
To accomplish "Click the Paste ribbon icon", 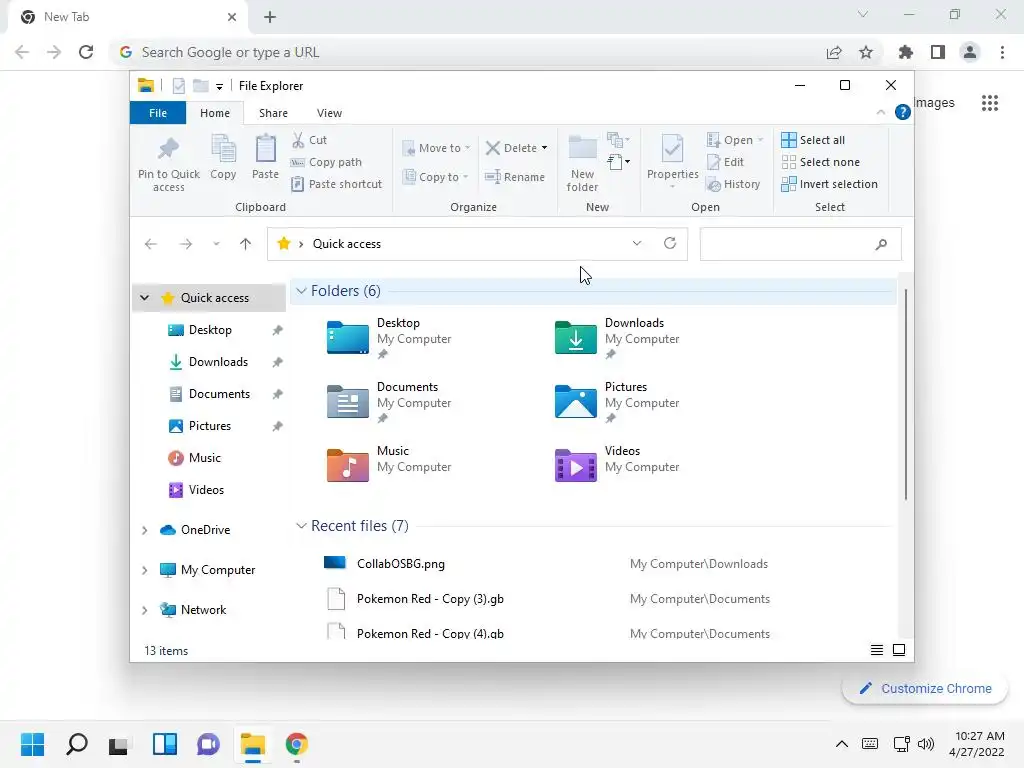I will [x=265, y=149].
